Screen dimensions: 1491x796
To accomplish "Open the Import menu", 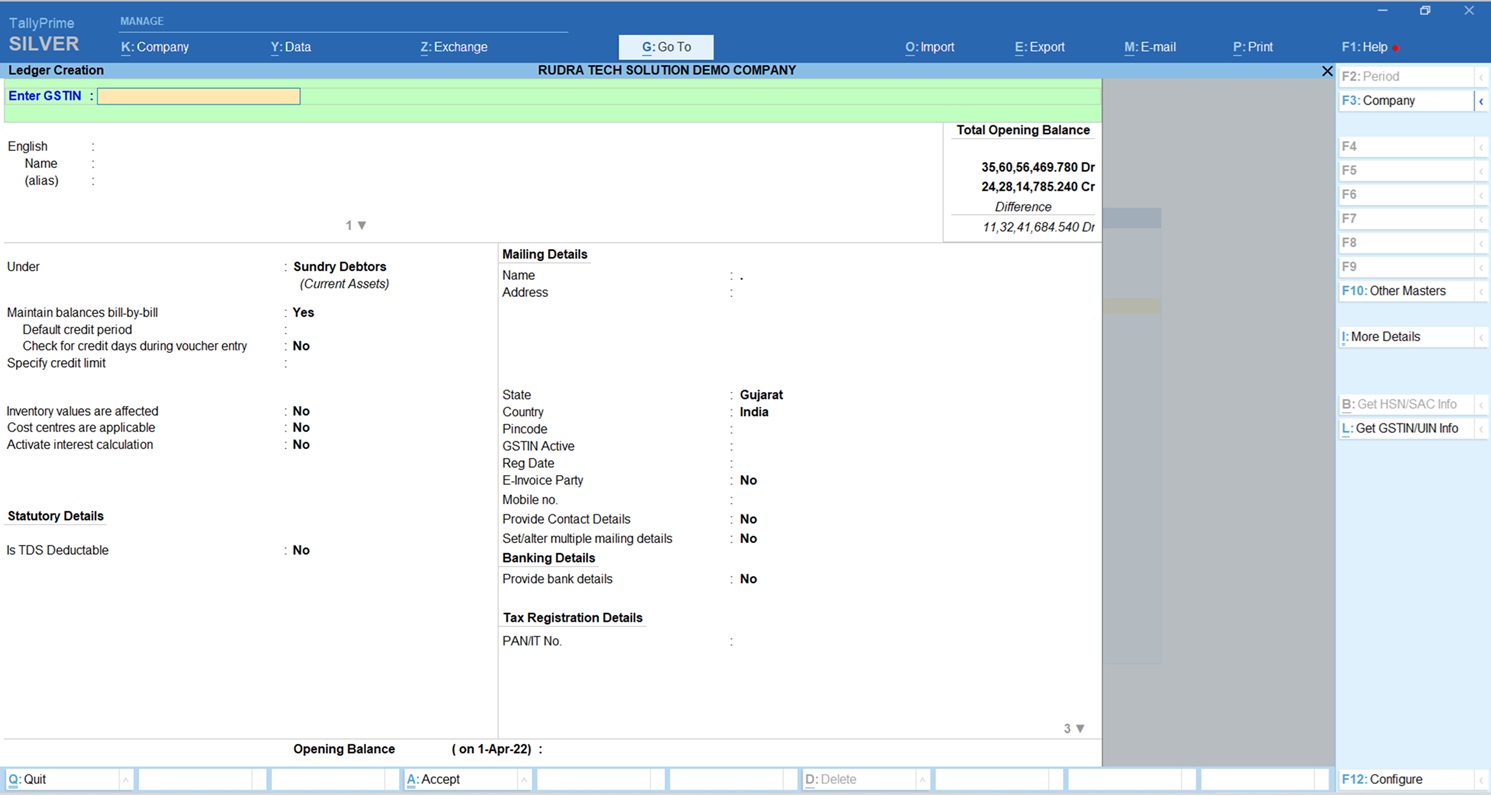I will pyautogui.click(x=930, y=47).
